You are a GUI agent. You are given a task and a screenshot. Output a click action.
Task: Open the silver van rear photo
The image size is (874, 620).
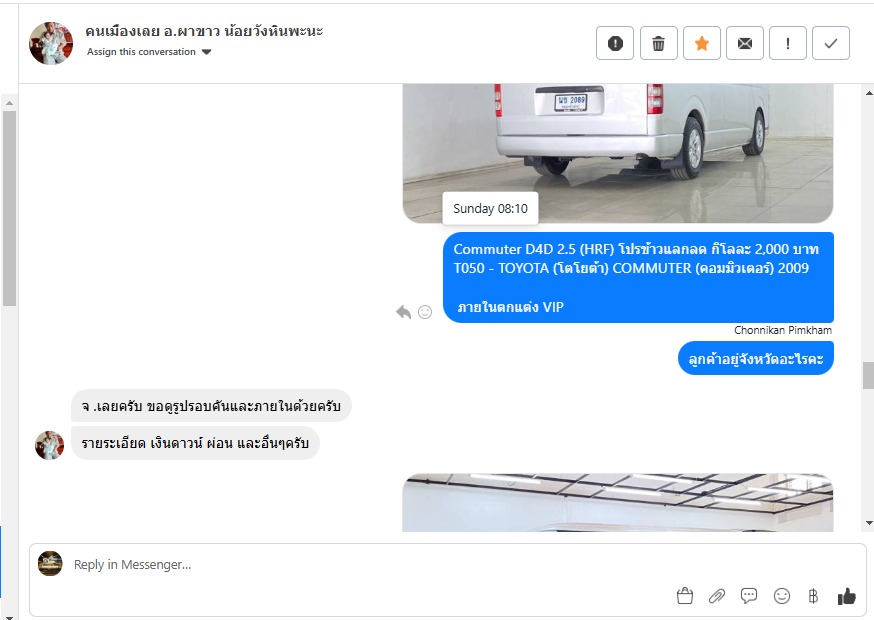[x=618, y=153]
